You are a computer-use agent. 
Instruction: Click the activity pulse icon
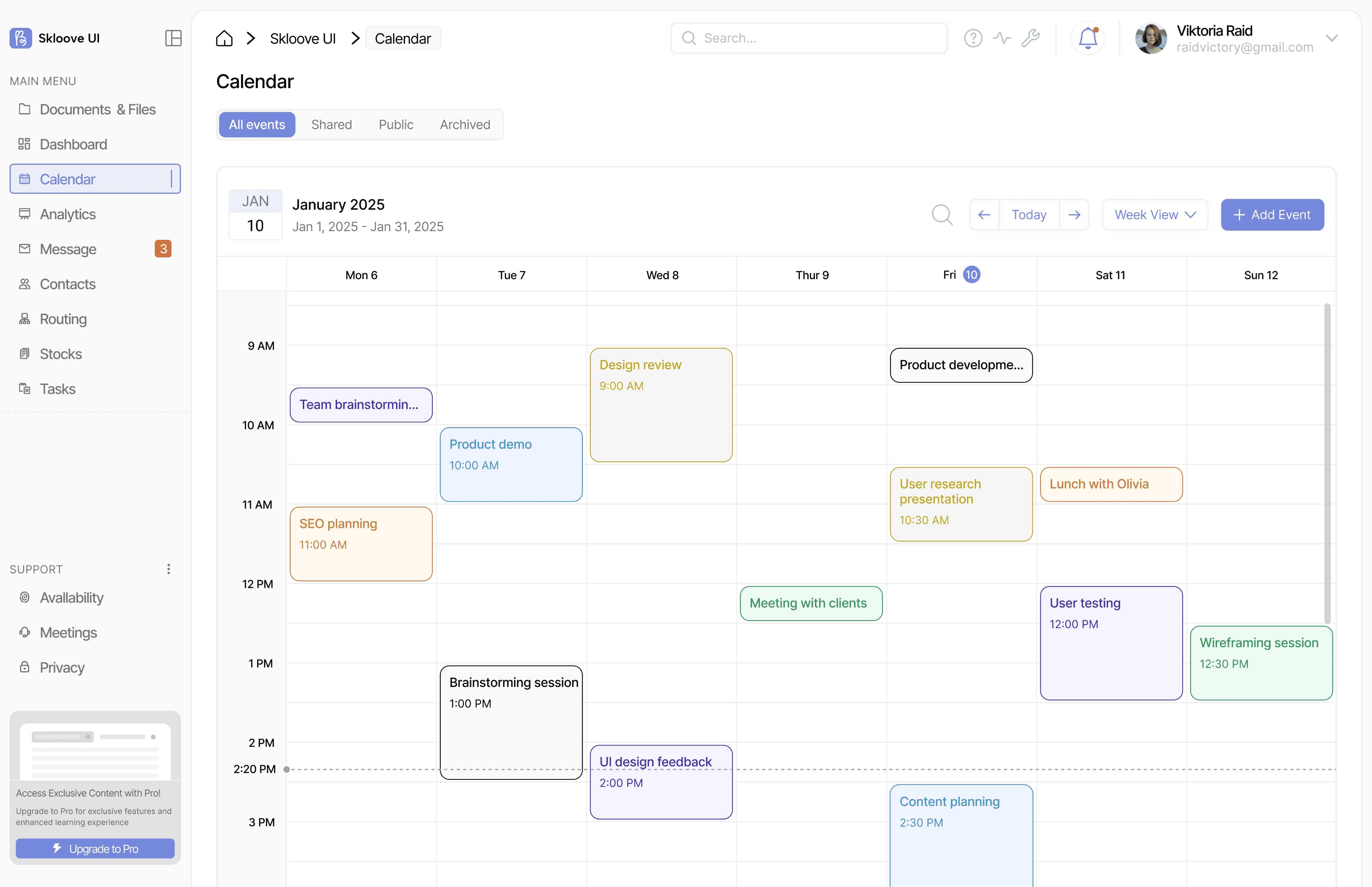click(1002, 39)
